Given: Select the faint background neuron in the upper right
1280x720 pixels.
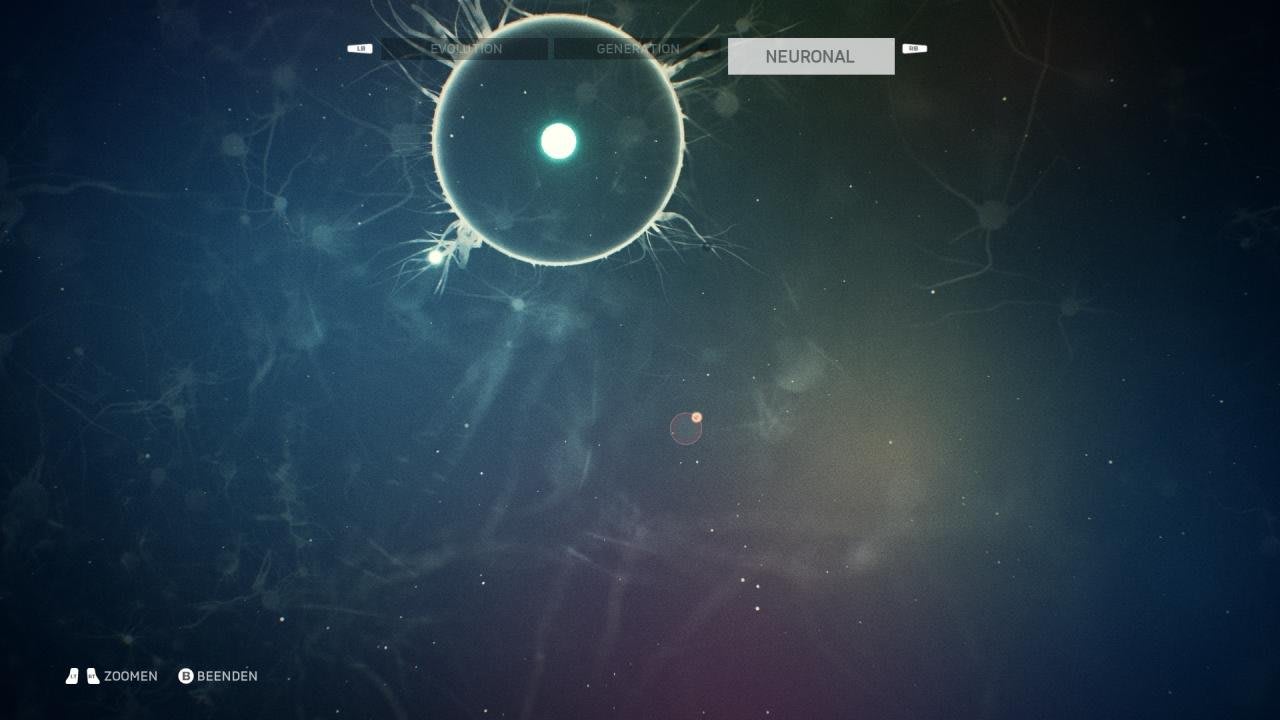Looking at the screenshot, I should [992, 214].
